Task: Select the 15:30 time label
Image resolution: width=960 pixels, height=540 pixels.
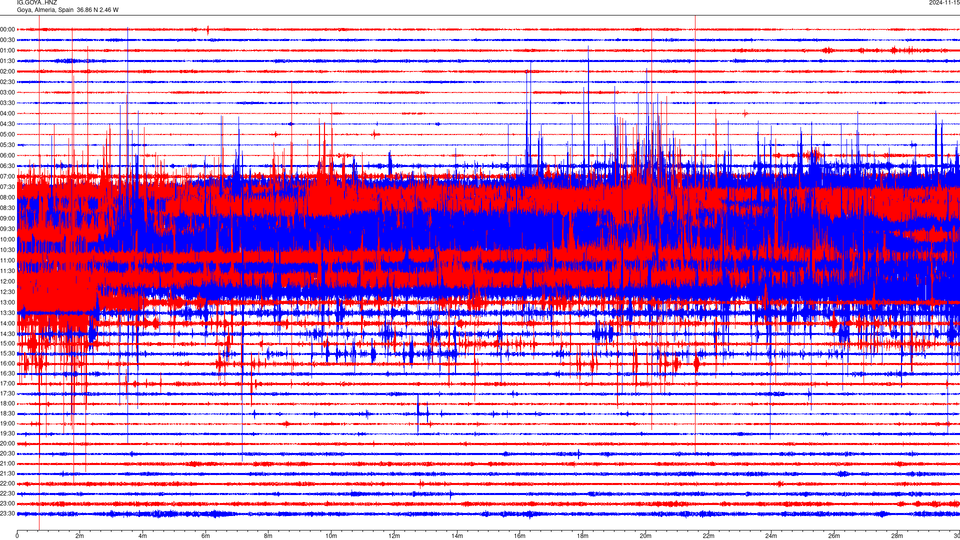Action: point(7,353)
